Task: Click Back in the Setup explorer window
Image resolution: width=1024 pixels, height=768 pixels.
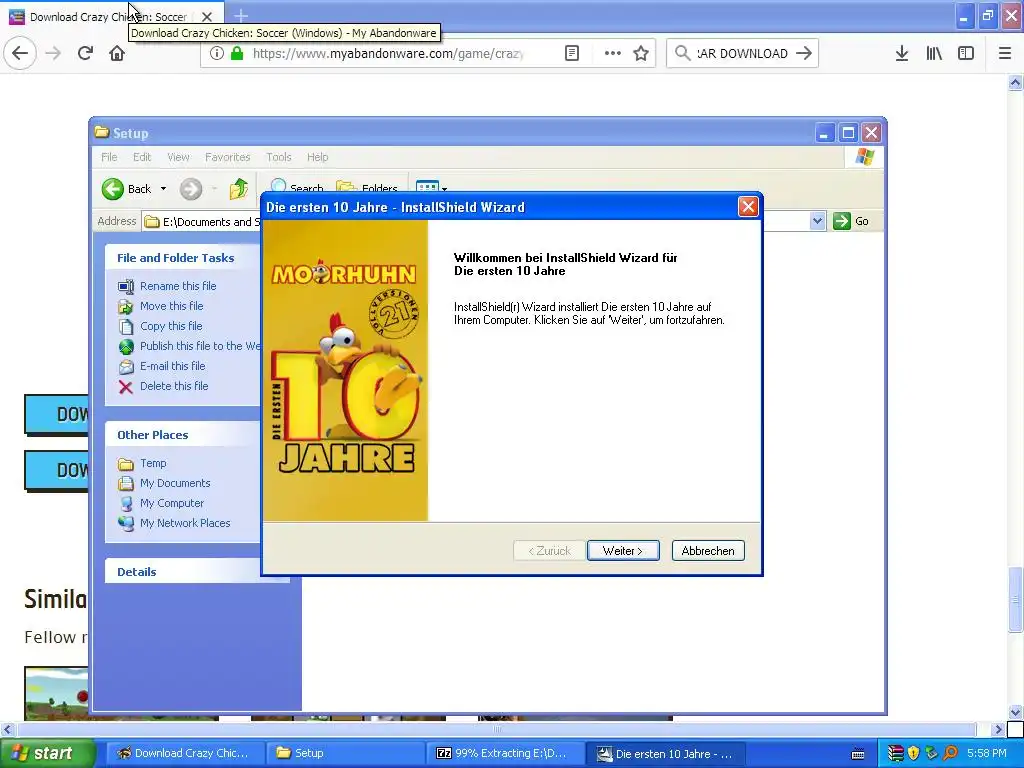Action: [127, 189]
